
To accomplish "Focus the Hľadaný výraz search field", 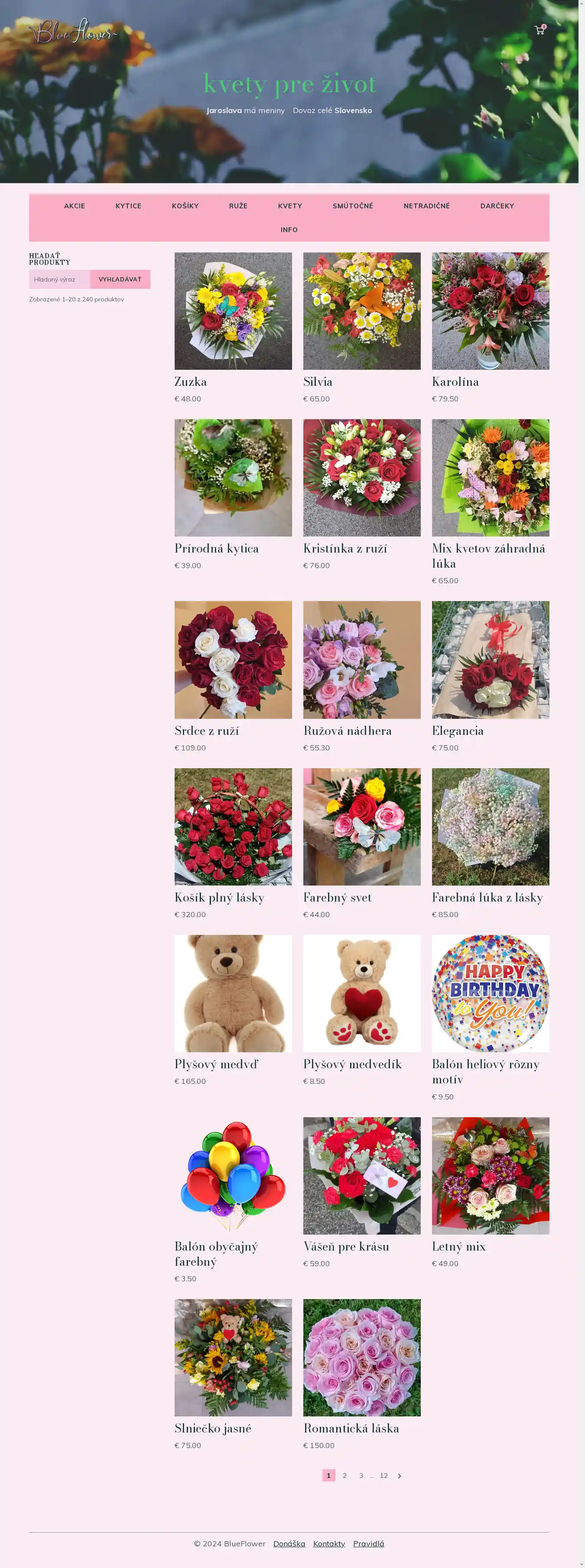I will (60, 279).
